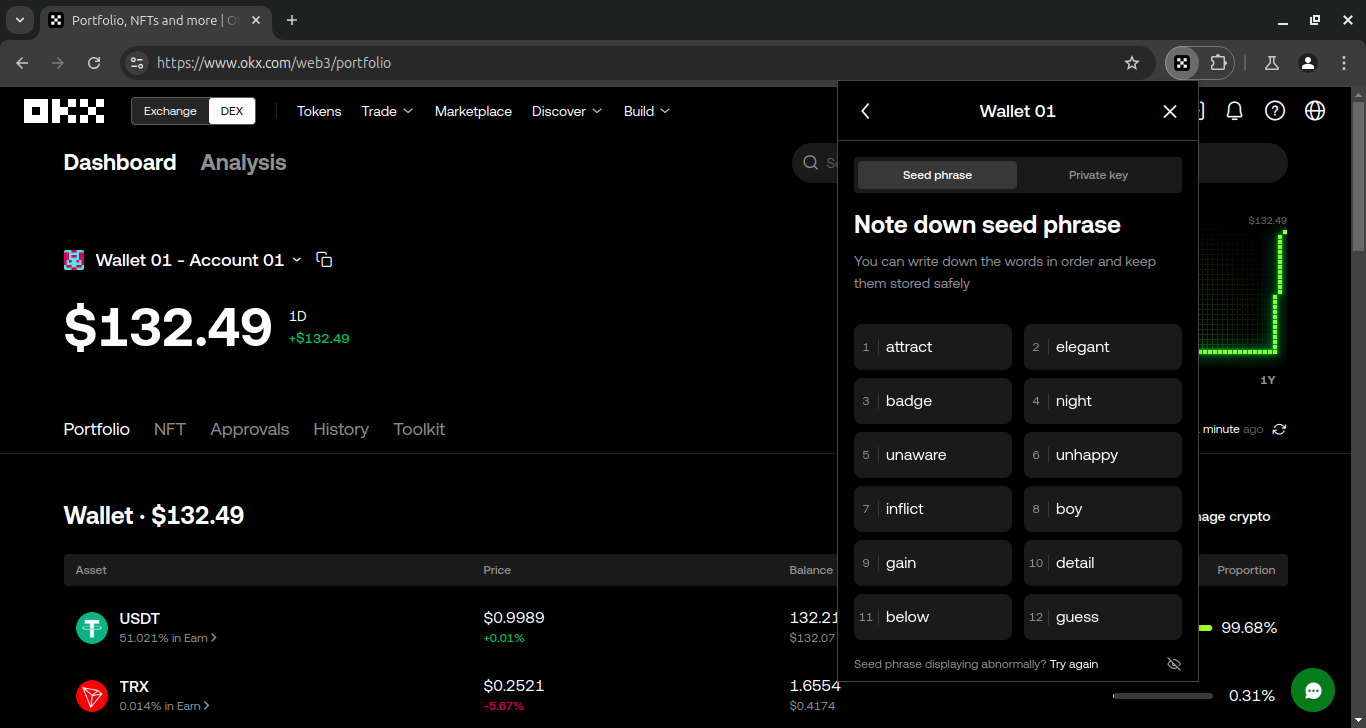Open USDT in Earn link
This screenshot has height=728, width=1366.
[168, 638]
